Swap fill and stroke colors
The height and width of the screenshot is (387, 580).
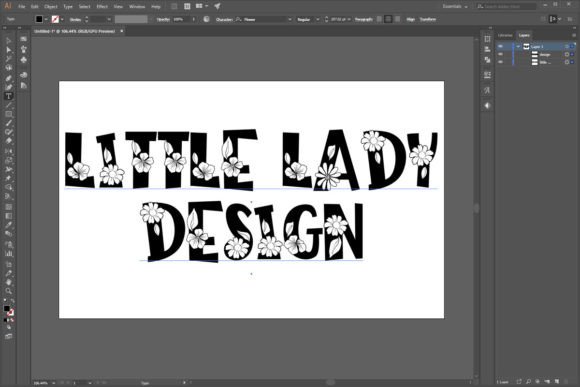point(12,301)
